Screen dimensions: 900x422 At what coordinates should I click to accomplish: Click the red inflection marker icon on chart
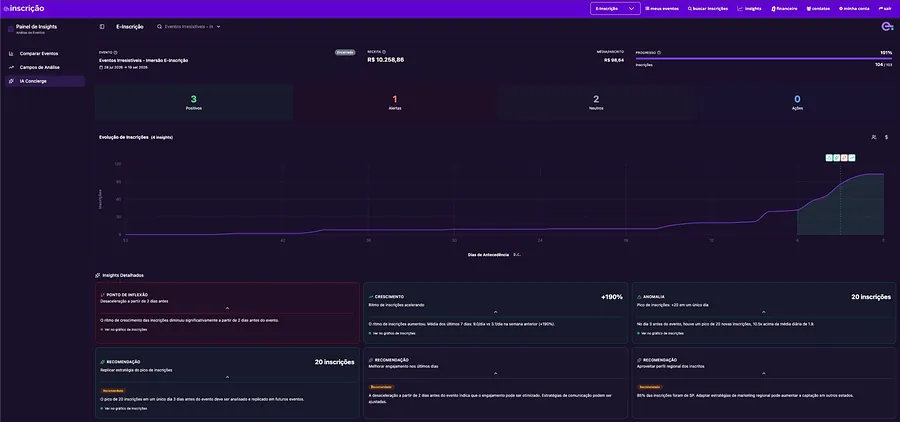click(844, 157)
